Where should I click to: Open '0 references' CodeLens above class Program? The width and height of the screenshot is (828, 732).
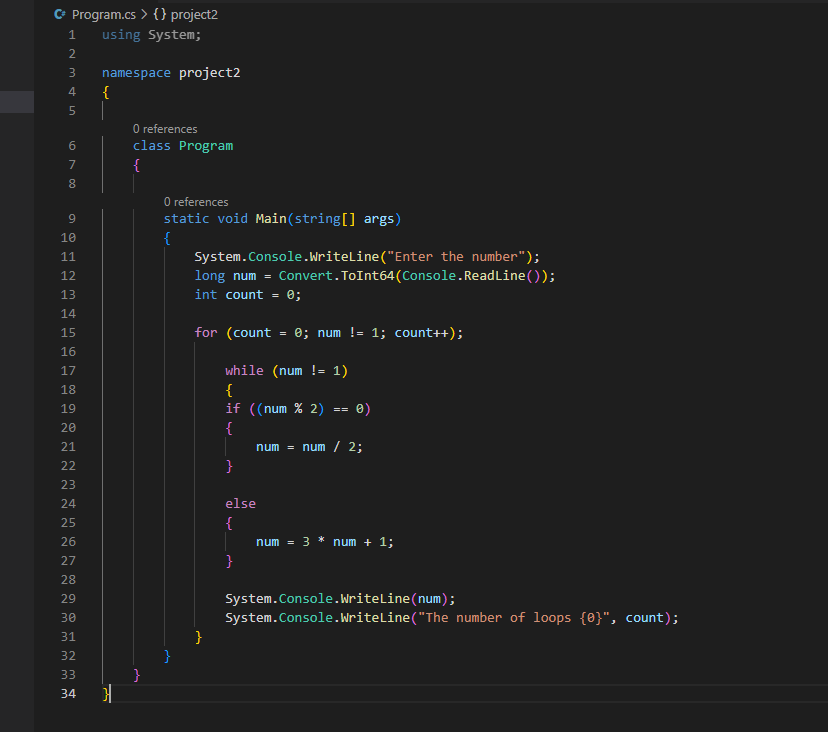coord(165,129)
